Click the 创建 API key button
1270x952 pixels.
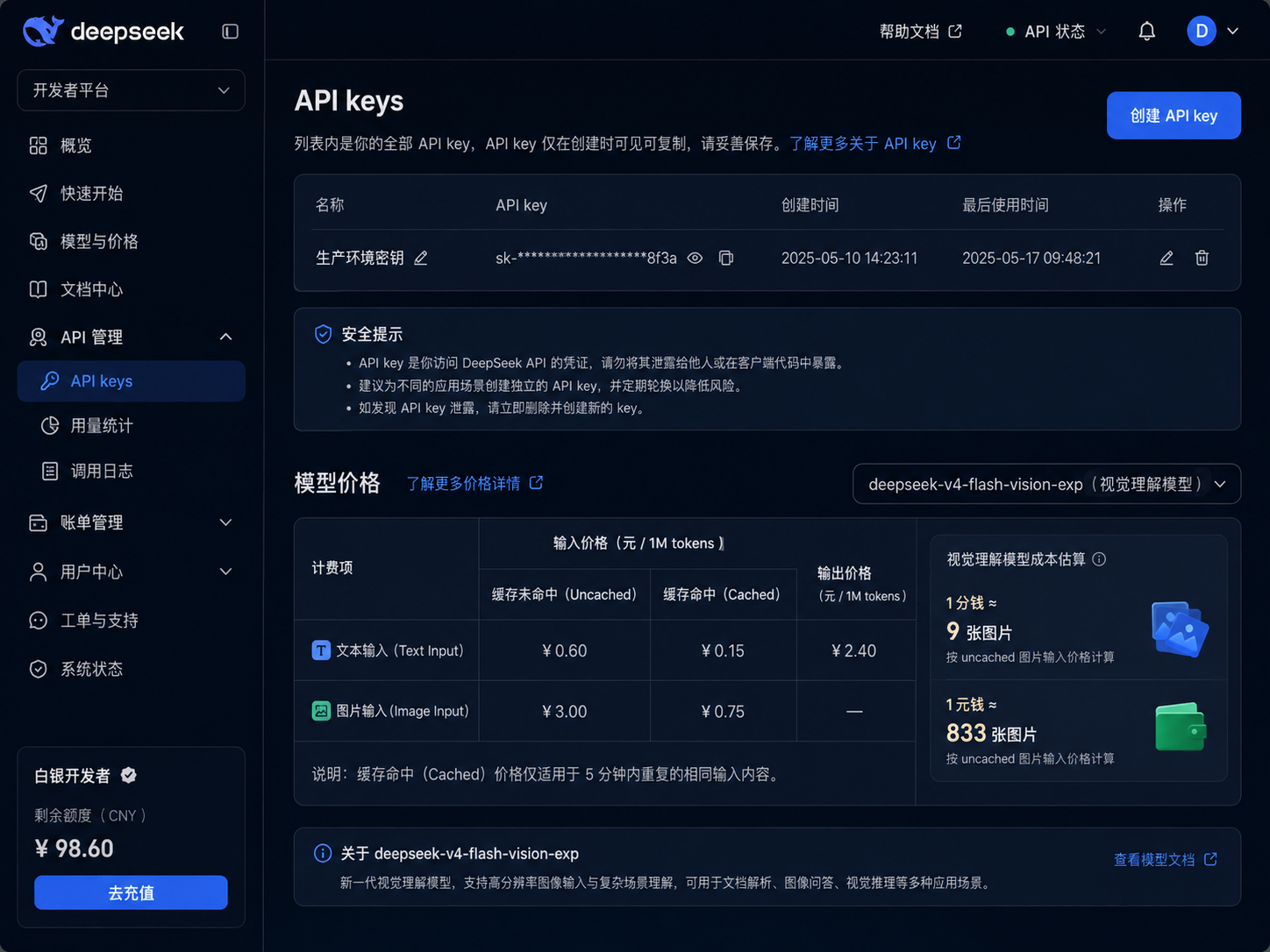[1174, 116]
